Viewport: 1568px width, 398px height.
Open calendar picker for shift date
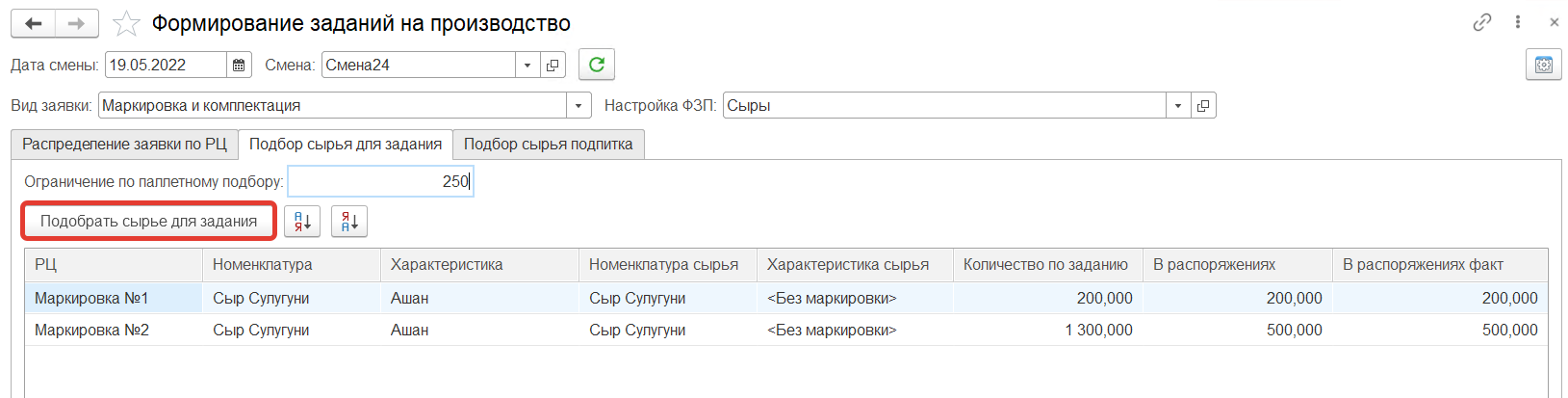pyautogui.click(x=239, y=66)
